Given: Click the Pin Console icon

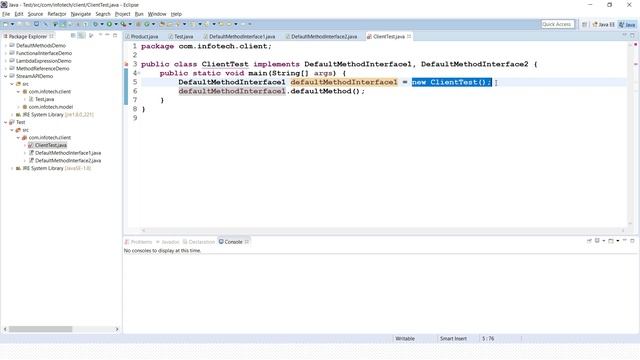Looking at the screenshot, I should [589, 241].
